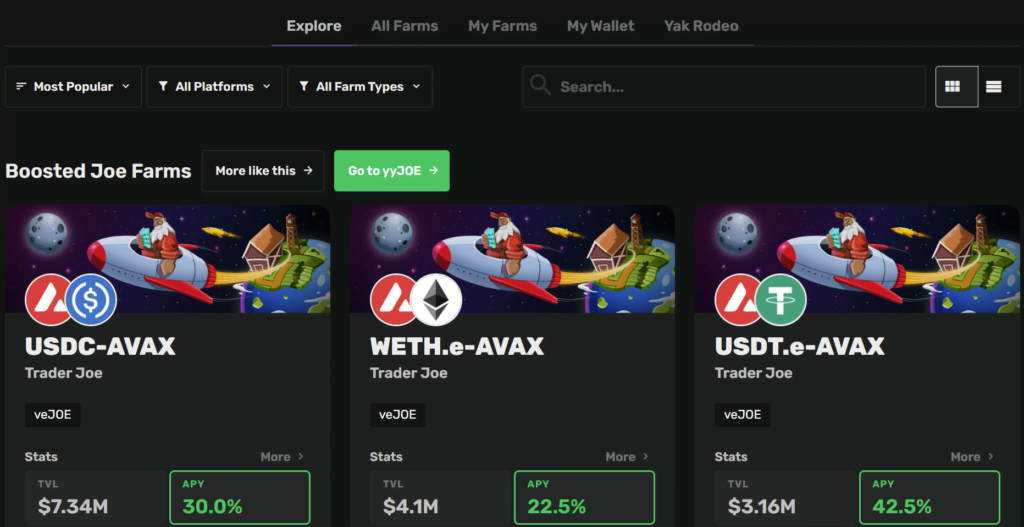The image size is (1024, 527).
Task: Show More stats for USDC-AVAX
Action: click(x=281, y=457)
